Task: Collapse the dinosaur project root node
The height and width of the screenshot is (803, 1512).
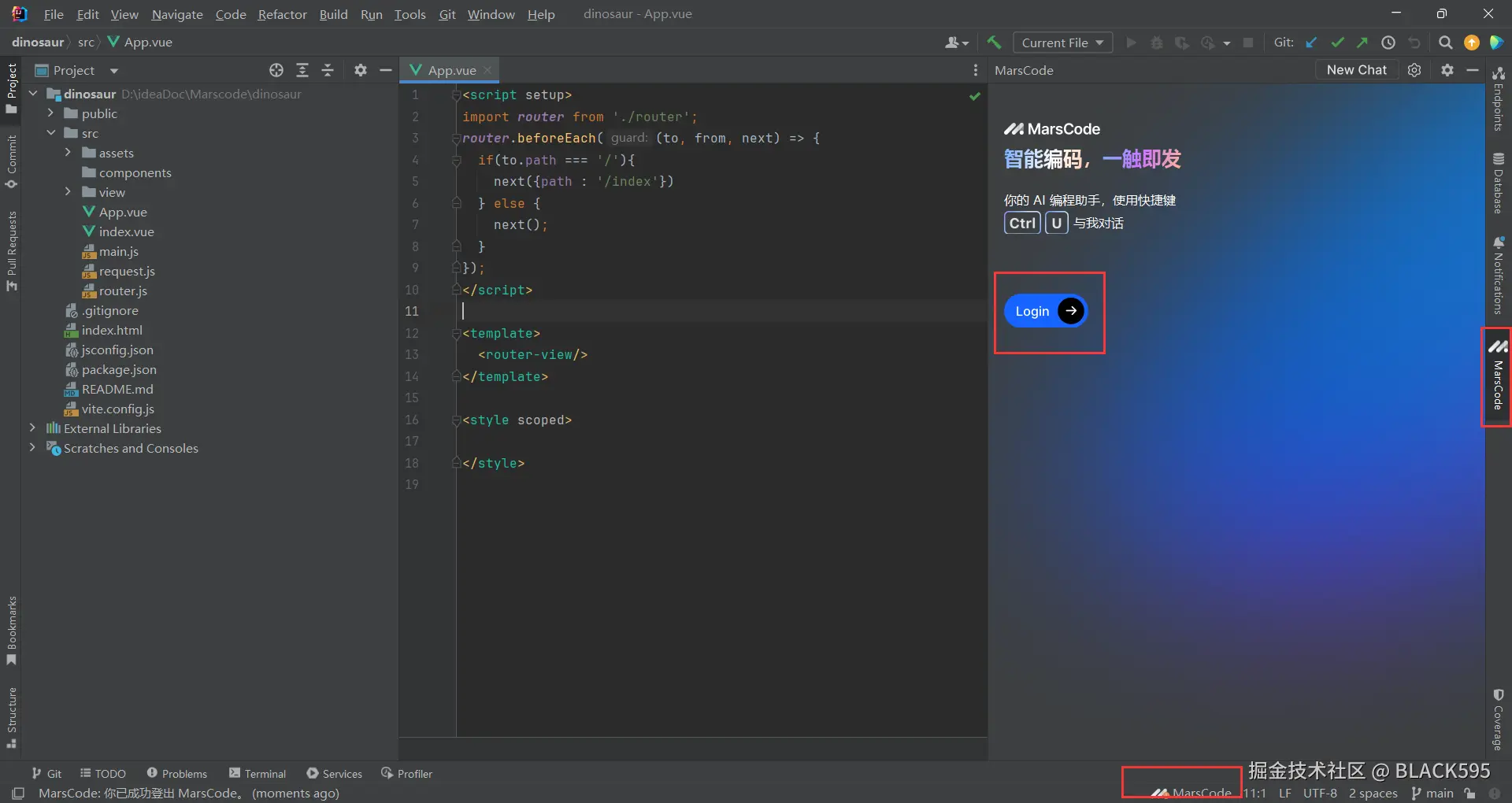Action: [33, 94]
